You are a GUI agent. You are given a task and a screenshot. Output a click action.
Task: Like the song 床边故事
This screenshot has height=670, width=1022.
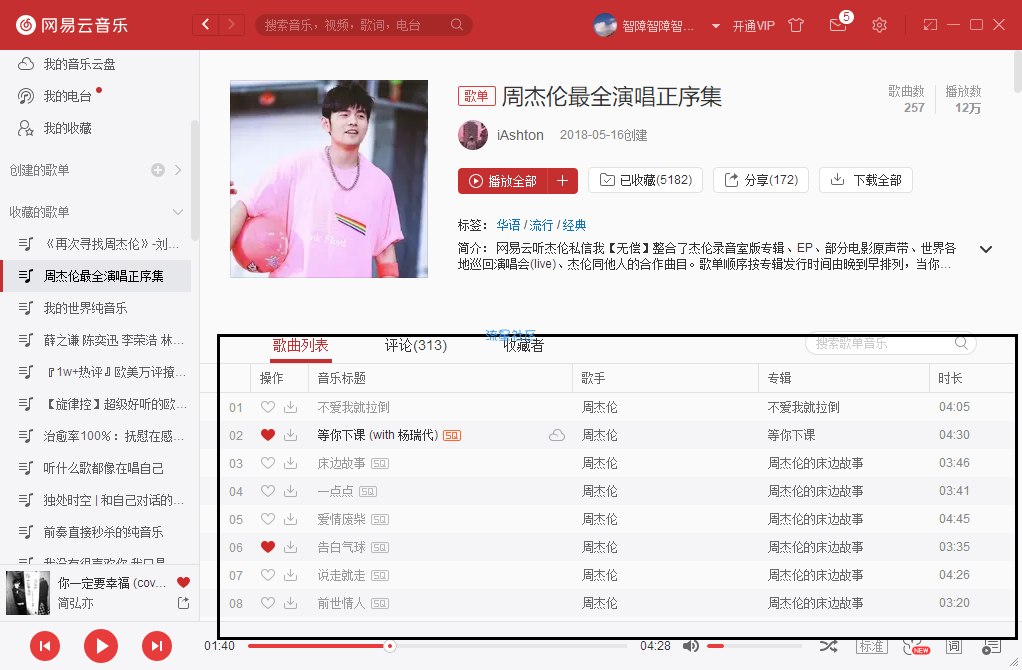click(268, 463)
